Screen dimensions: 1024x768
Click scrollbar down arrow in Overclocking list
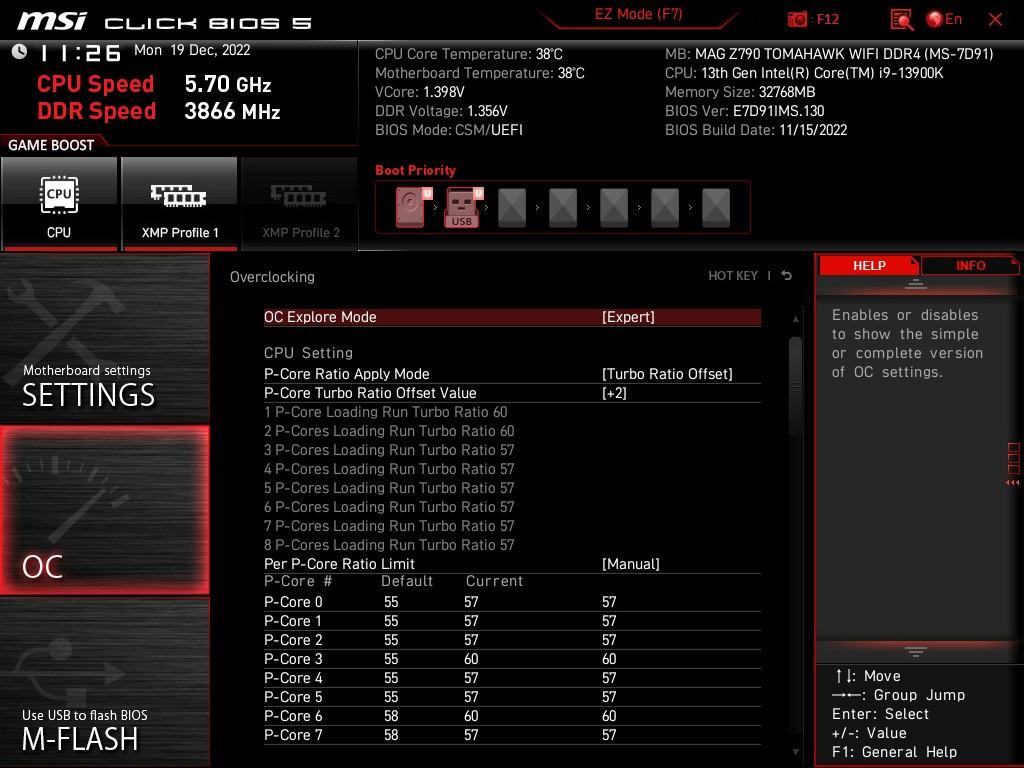click(795, 752)
